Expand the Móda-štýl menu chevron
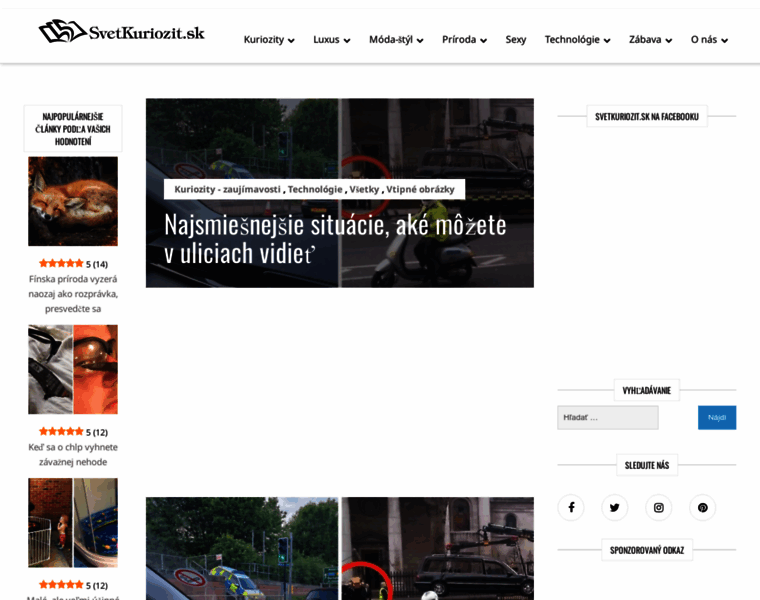 [420, 41]
